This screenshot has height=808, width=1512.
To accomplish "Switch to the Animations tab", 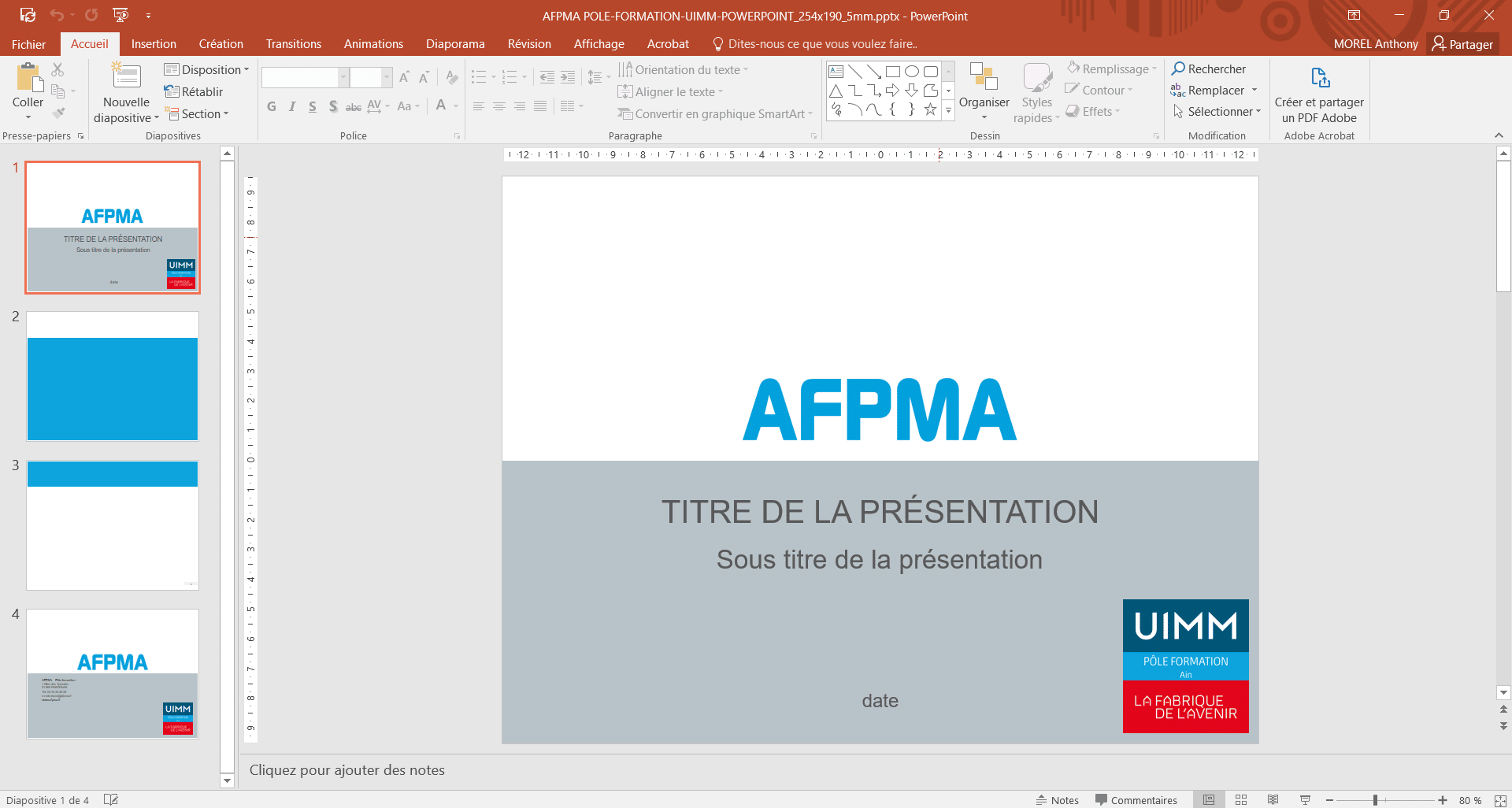I will [x=373, y=44].
